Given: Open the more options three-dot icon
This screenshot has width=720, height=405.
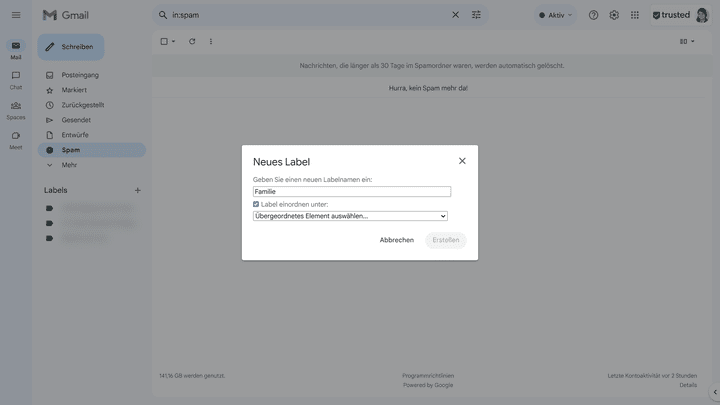Looking at the screenshot, I should coord(211,41).
